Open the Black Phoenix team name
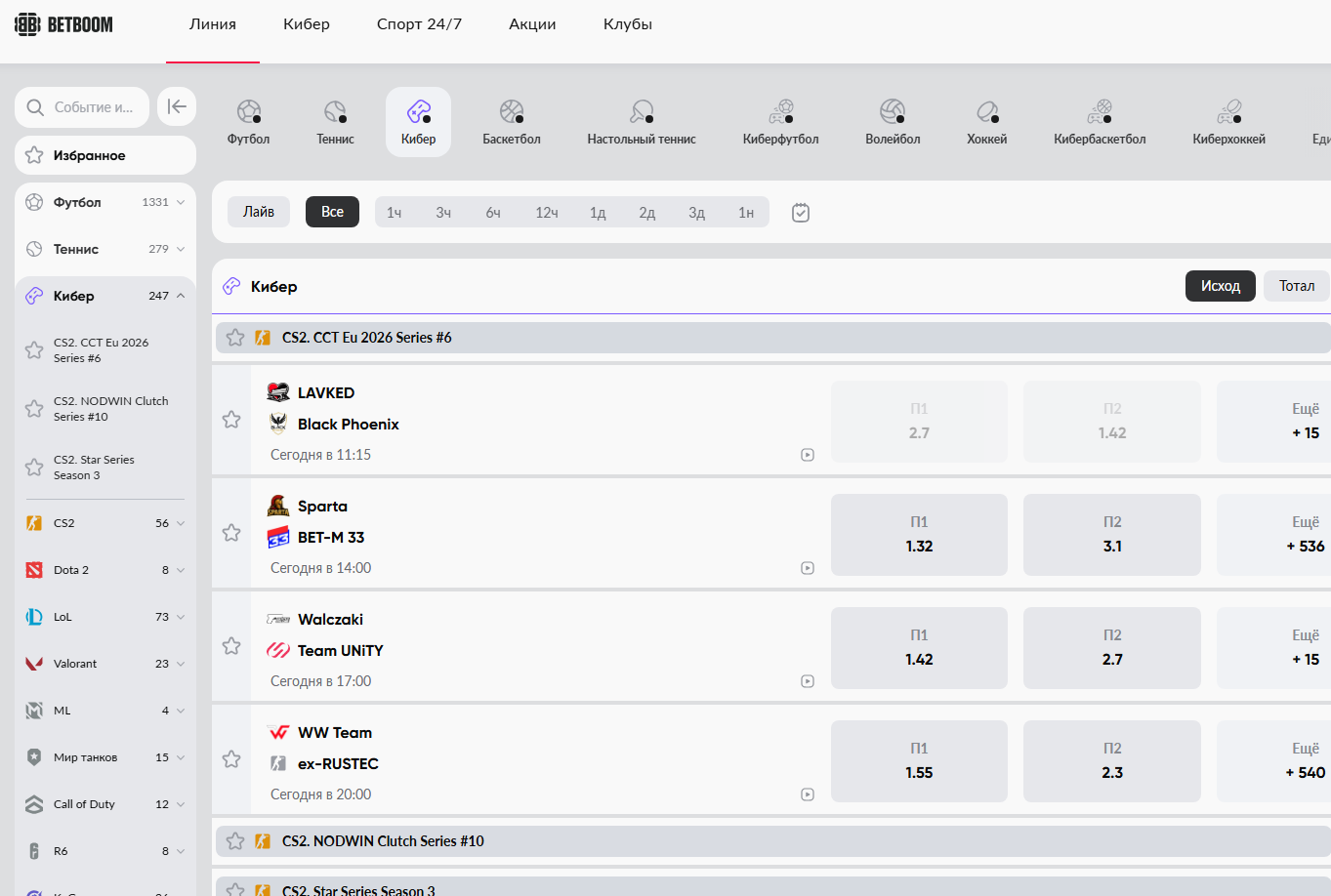The image size is (1331, 896). click(349, 425)
